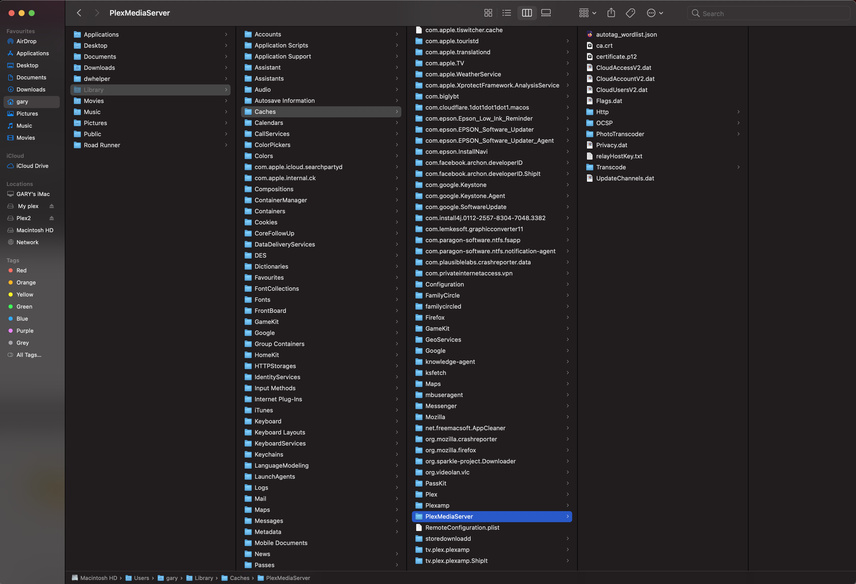This screenshot has width=856, height=584.
Task: Select Desktop in the sidebar
Action: pos(27,65)
